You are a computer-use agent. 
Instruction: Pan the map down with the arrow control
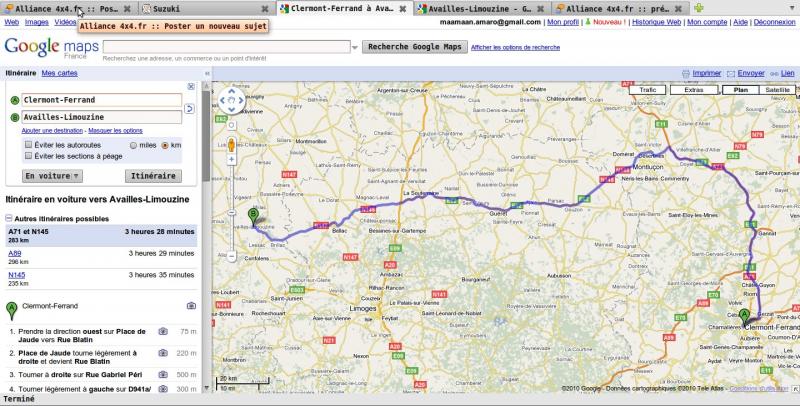click(x=232, y=109)
